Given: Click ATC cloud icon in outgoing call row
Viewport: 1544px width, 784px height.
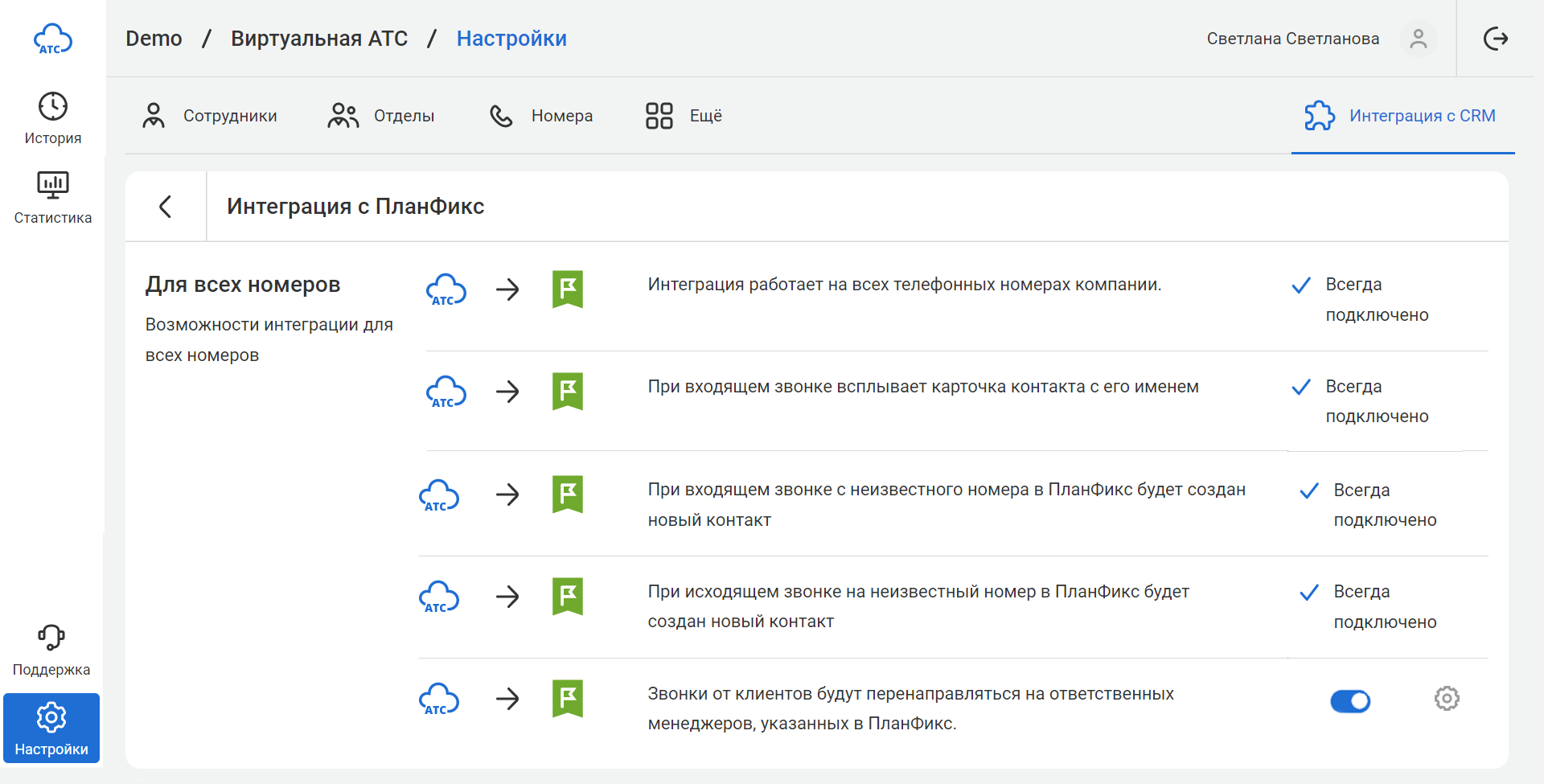Looking at the screenshot, I should (x=439, y=597).
